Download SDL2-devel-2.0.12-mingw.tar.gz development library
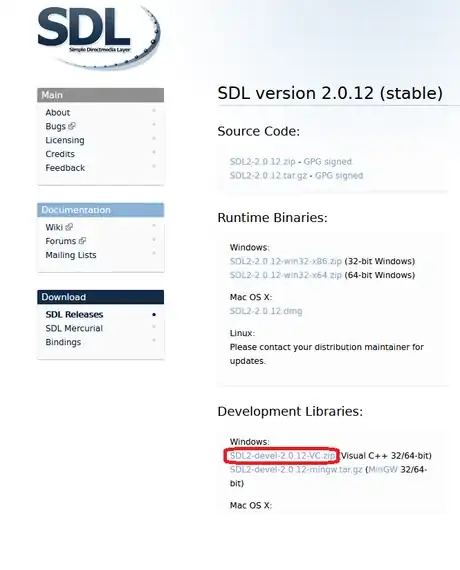Viewport: 460px width, 570px height. pos(296,469)
